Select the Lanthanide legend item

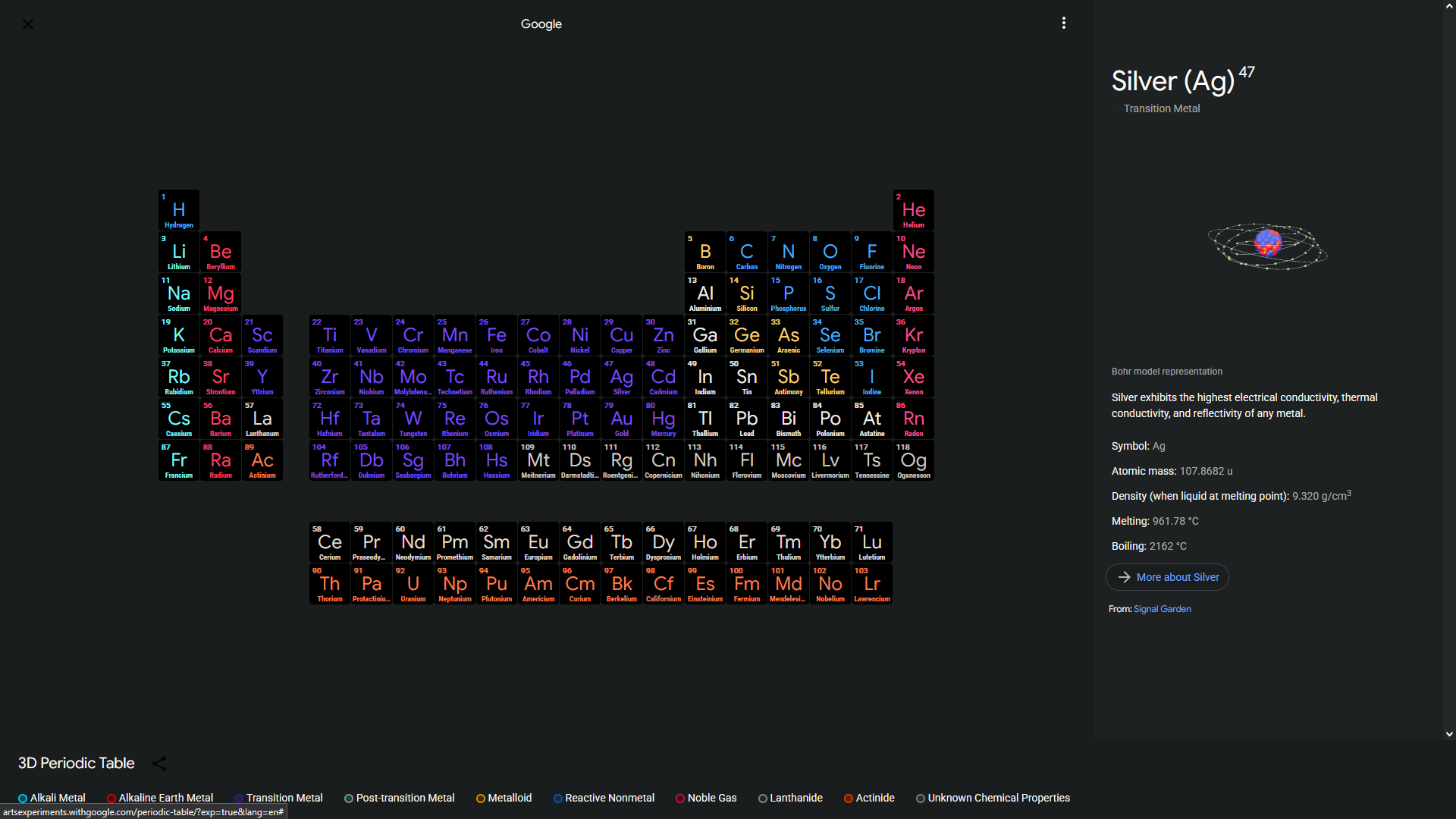(x=790, y=798)
